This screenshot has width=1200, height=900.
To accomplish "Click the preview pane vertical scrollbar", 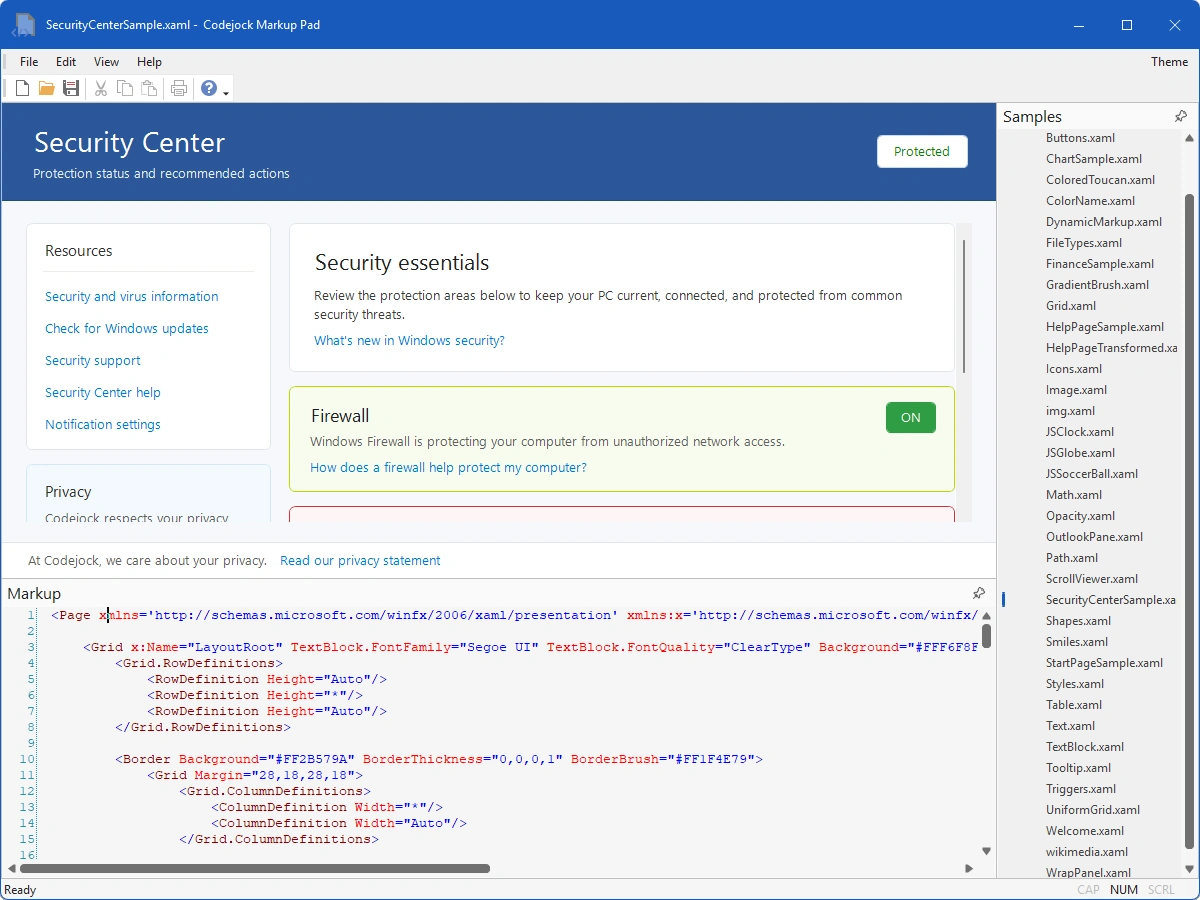I will tap(964, 306).
